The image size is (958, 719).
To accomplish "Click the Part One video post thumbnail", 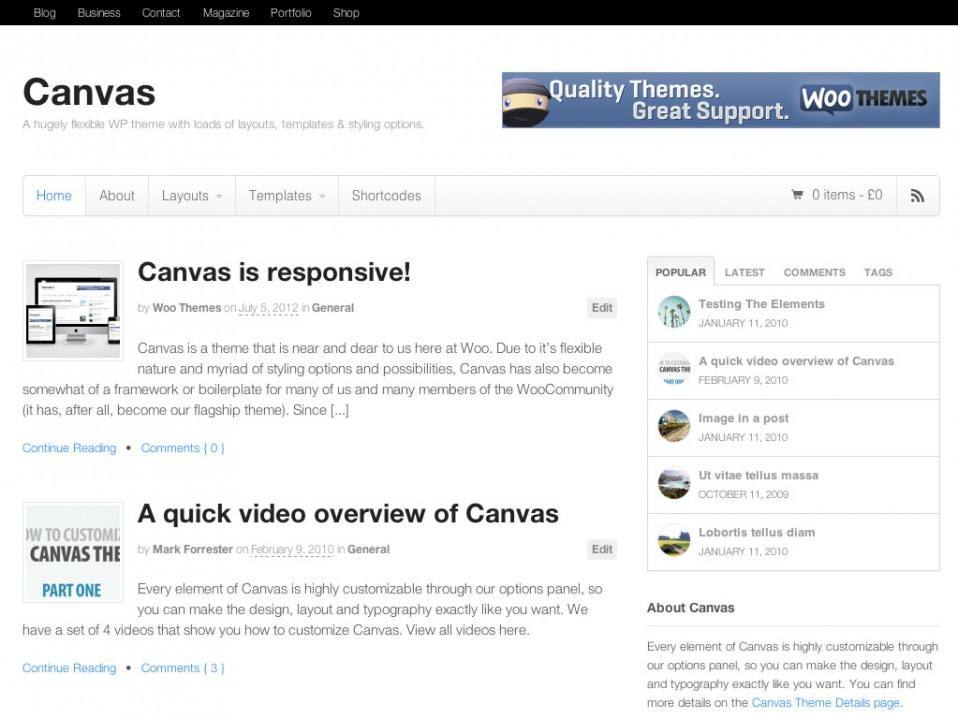I will 73,552.
